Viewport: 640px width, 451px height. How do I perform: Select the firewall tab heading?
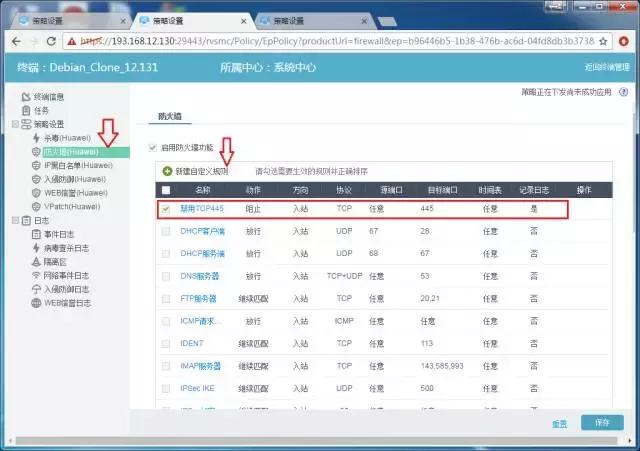pos(170,116)
